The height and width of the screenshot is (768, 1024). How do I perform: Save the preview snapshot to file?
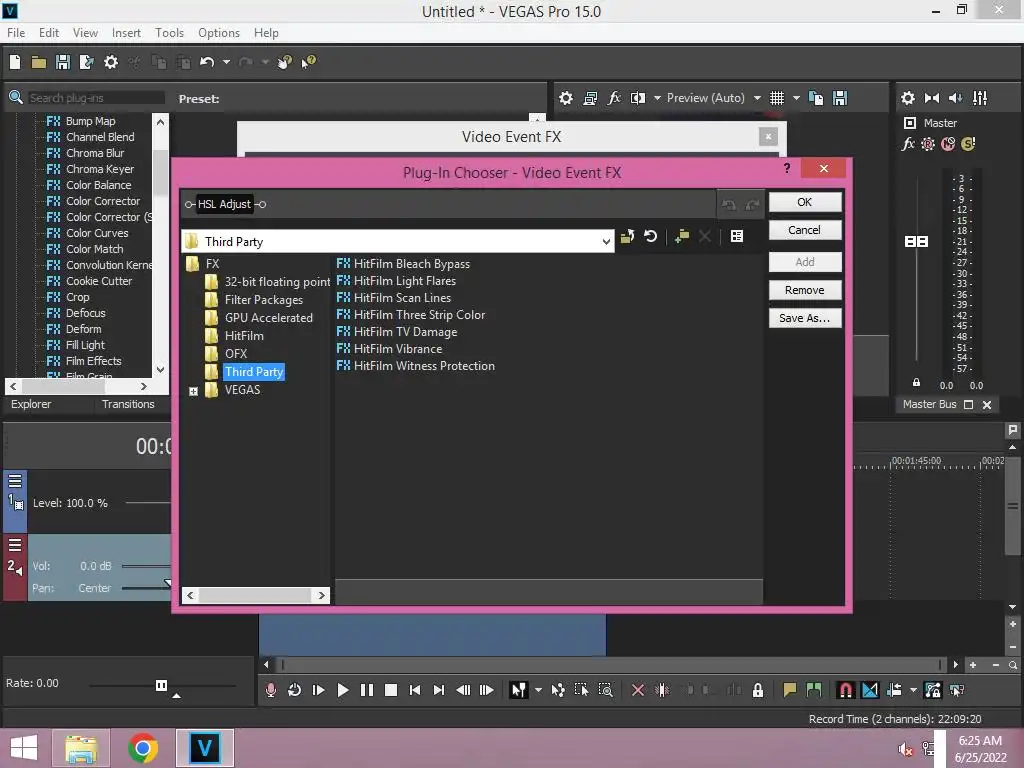pos(840,98)
